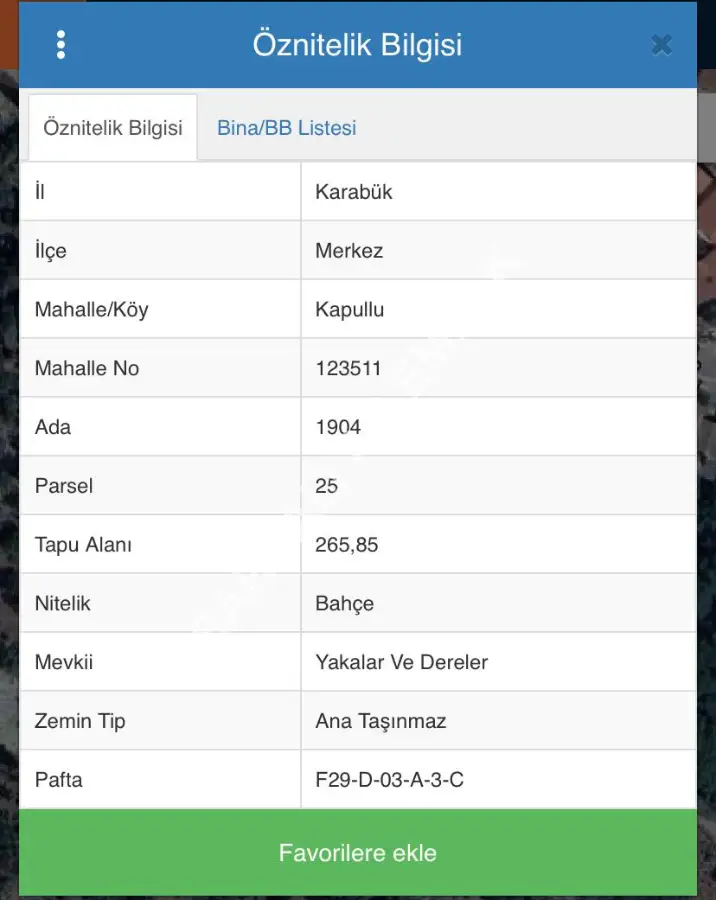716x900 pixels.
Task: Close the Öznitelik Bilgisi dialog
Action: tap(661, 45)
